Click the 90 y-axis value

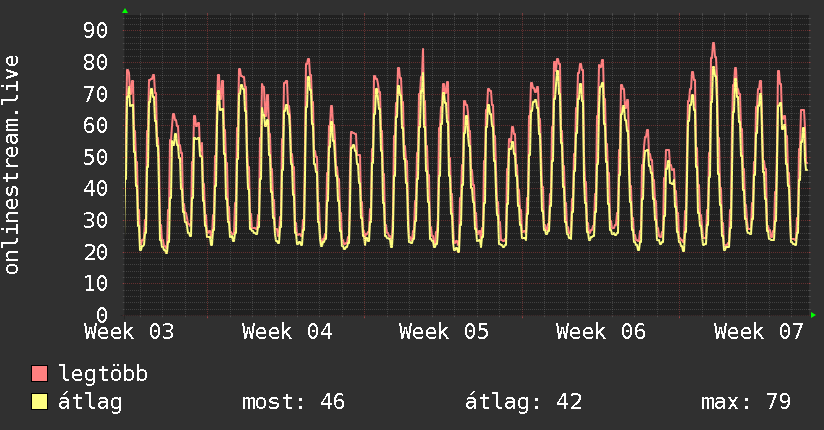coord(96,30)
